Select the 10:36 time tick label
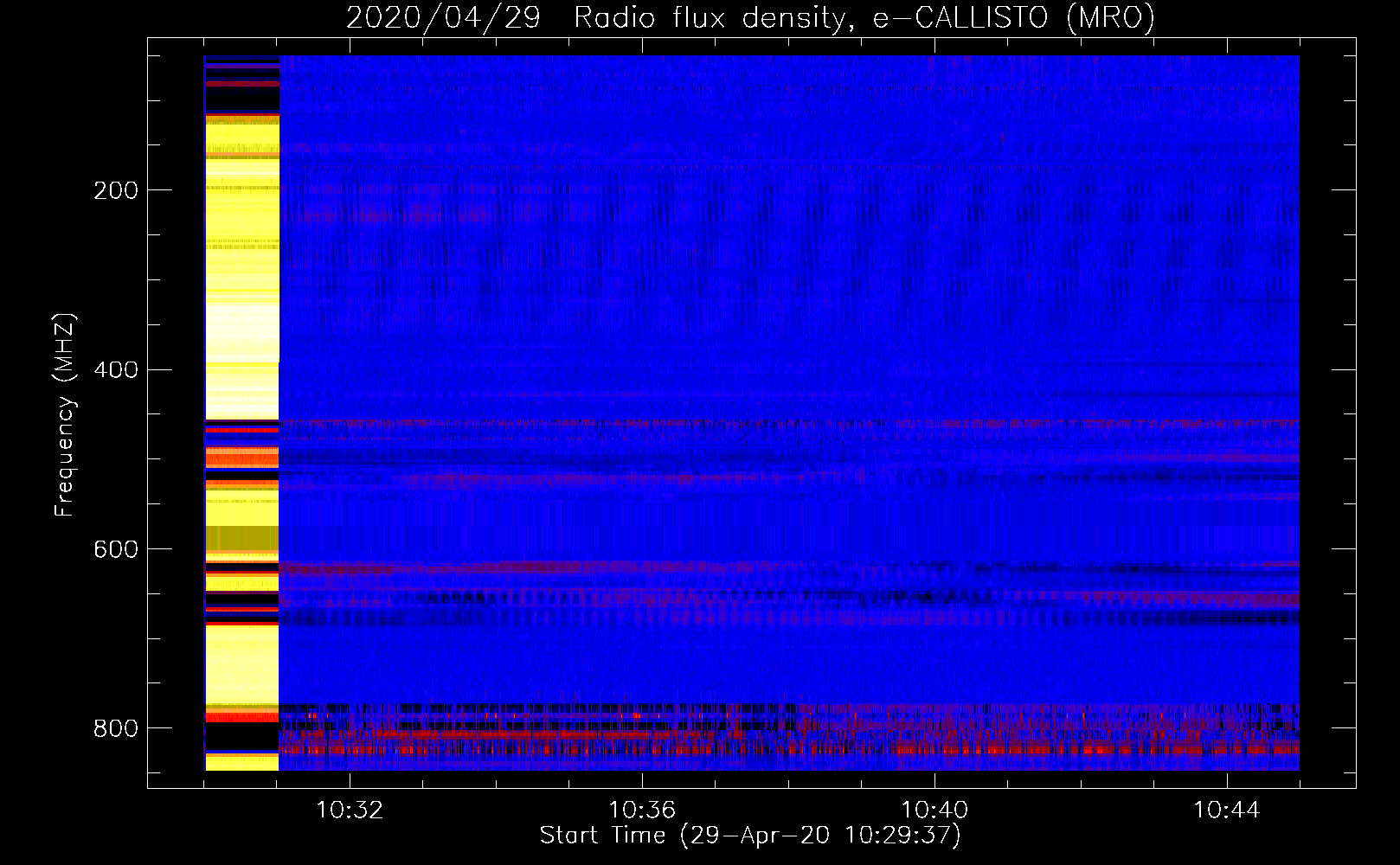This screenshot has height=865, width=1400. point(642,811)
